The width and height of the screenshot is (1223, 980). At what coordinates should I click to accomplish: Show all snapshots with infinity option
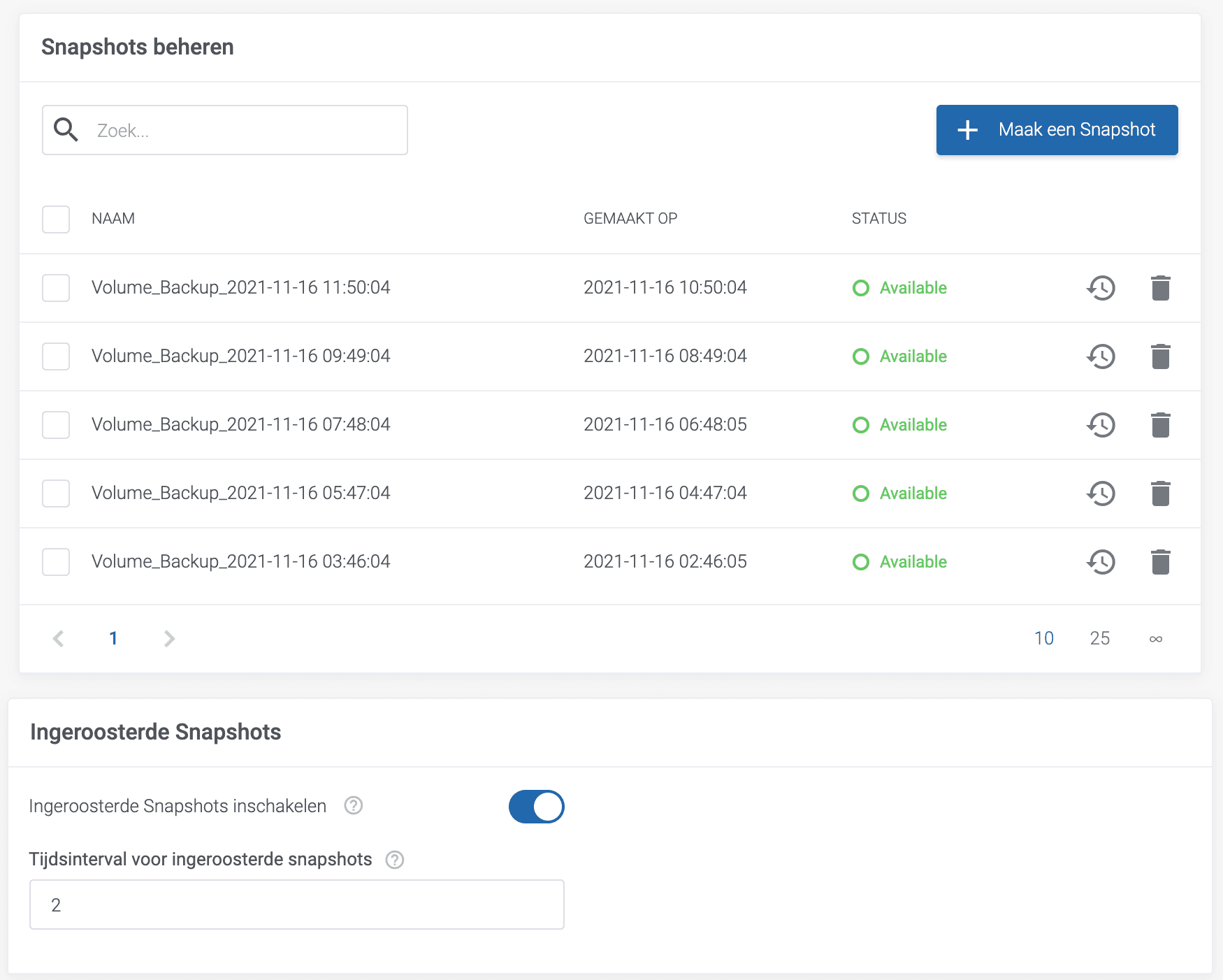pyautogui.click(x=1155, y=638)
